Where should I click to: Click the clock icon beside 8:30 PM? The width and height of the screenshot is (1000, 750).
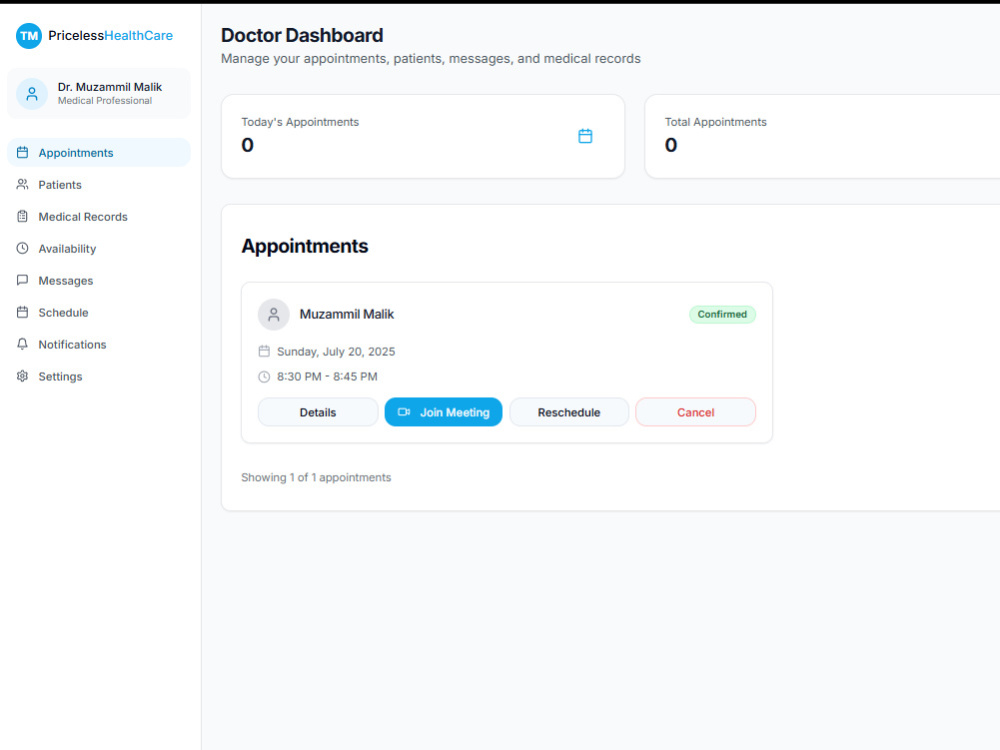(264, 377)
